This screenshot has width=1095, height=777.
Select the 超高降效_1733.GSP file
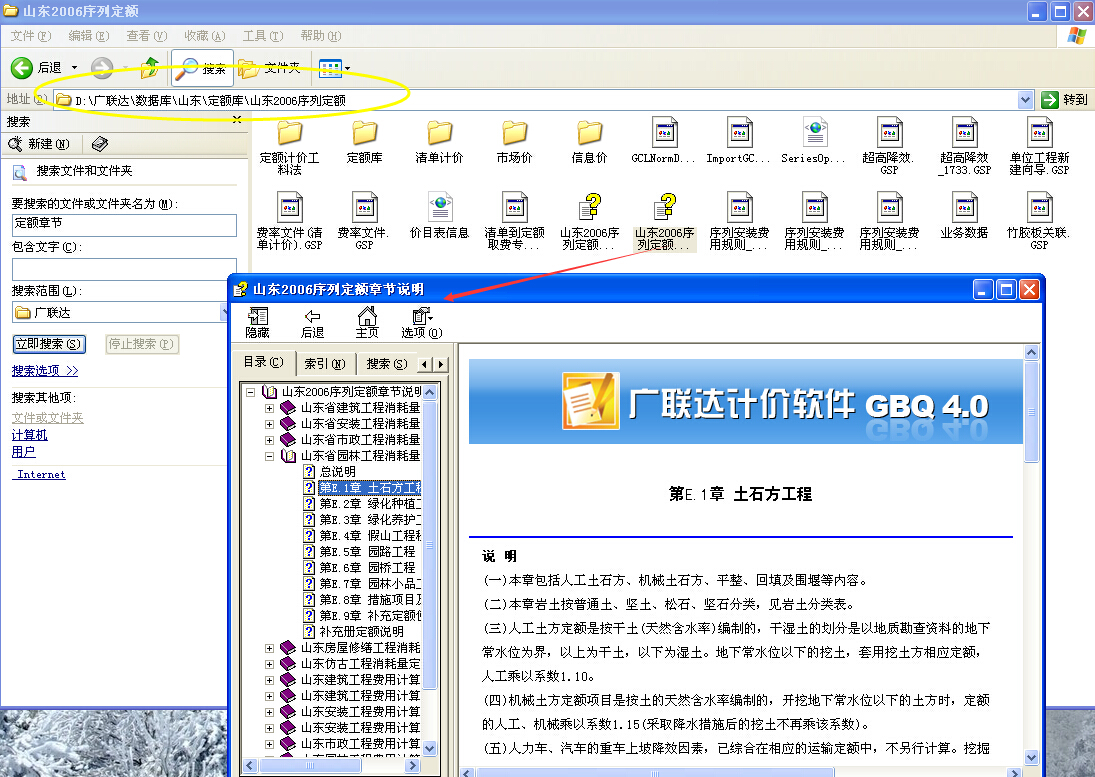[x=964, y=145]
